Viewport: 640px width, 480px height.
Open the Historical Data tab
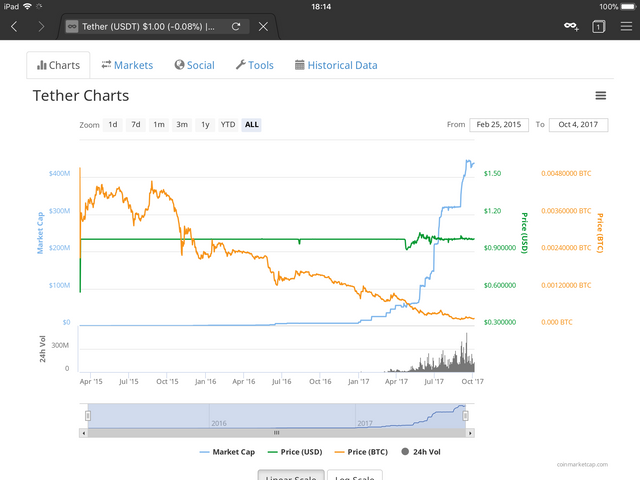click(336, 65)
